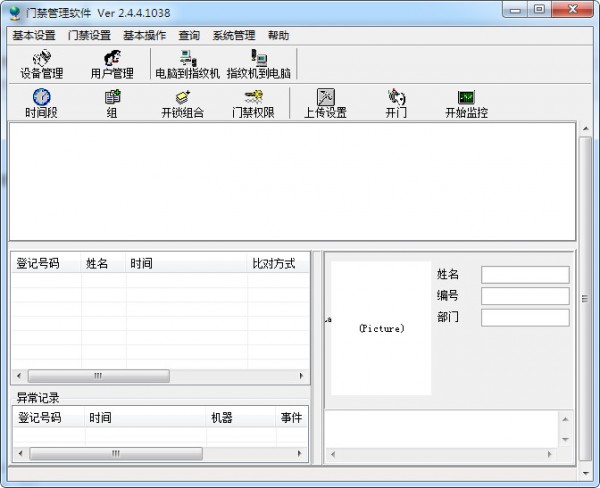
Task: Click 异常记录 horizontal scrollbar thumb
Action: pyautogui.click(x=116, y=454)
